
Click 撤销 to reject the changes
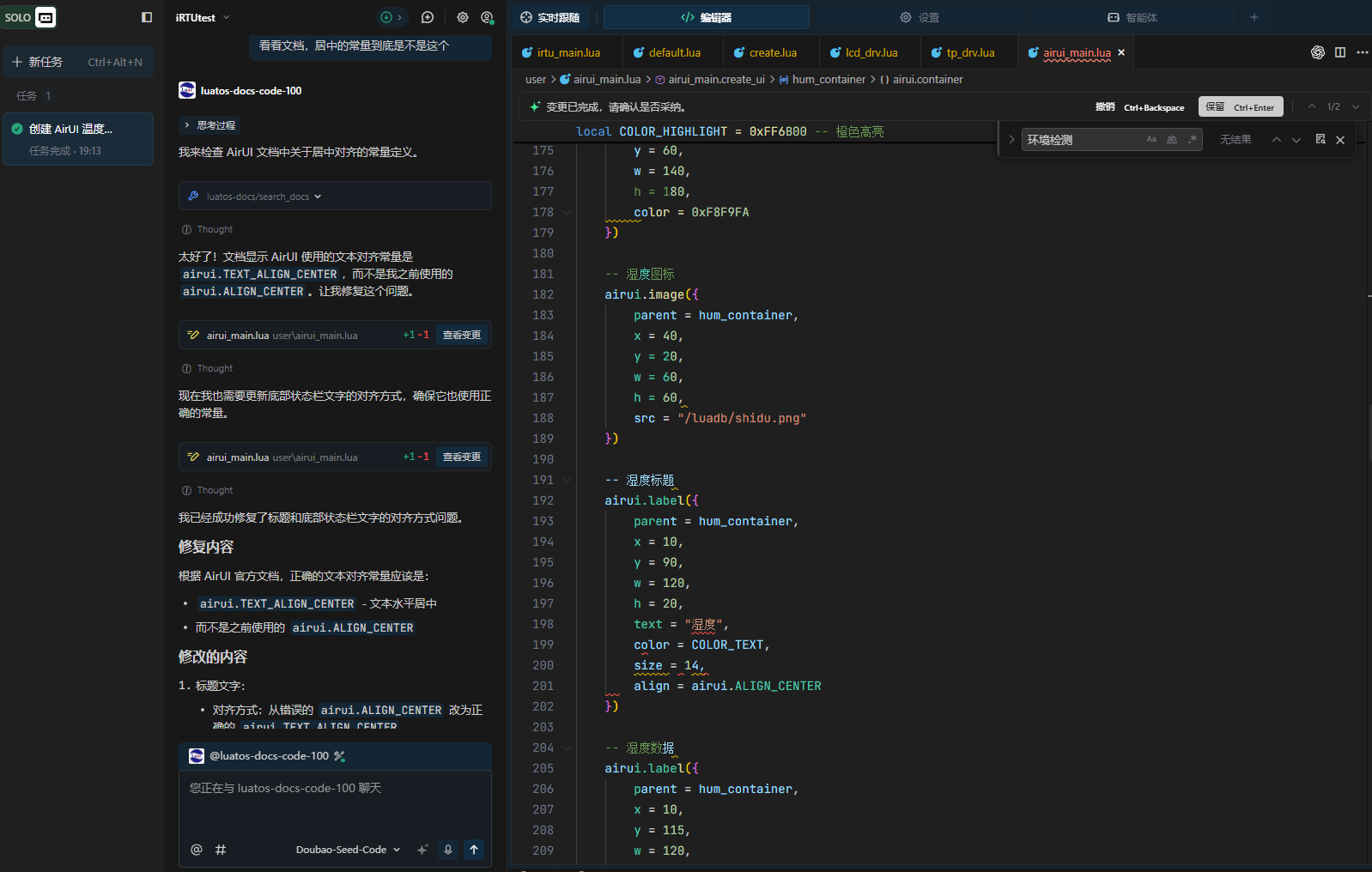tap(1139, 107)
